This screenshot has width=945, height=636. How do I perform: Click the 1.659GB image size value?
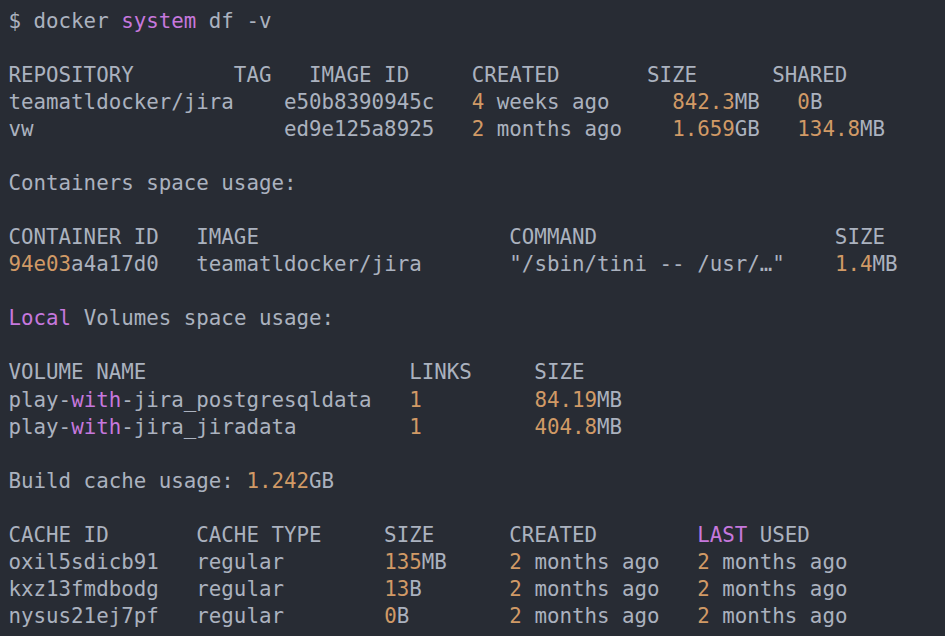[715, 129]
